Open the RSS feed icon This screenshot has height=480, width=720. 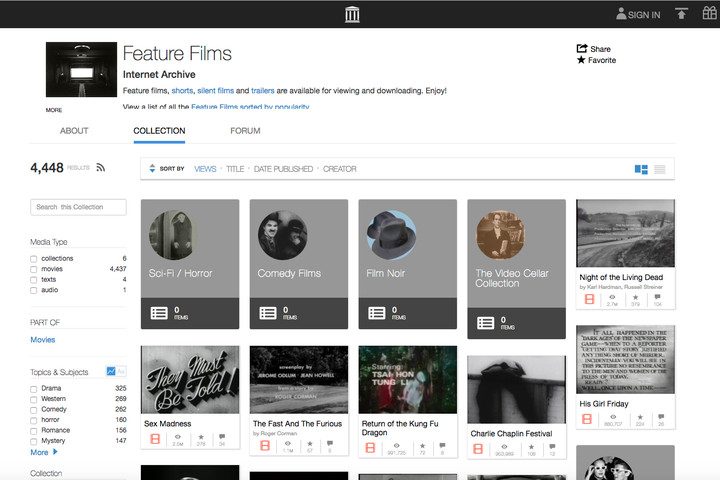tap(101, 168)
